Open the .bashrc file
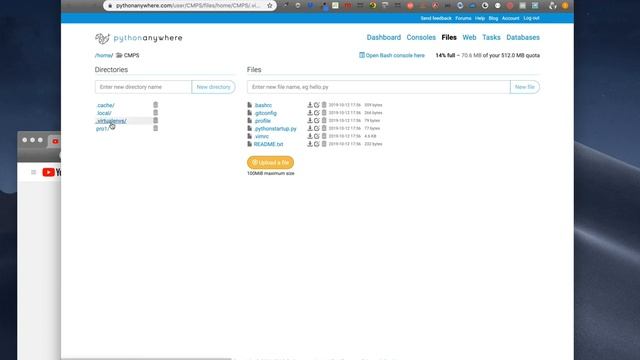The width and height of the screenshot is (640, 360). click(263, 105)
